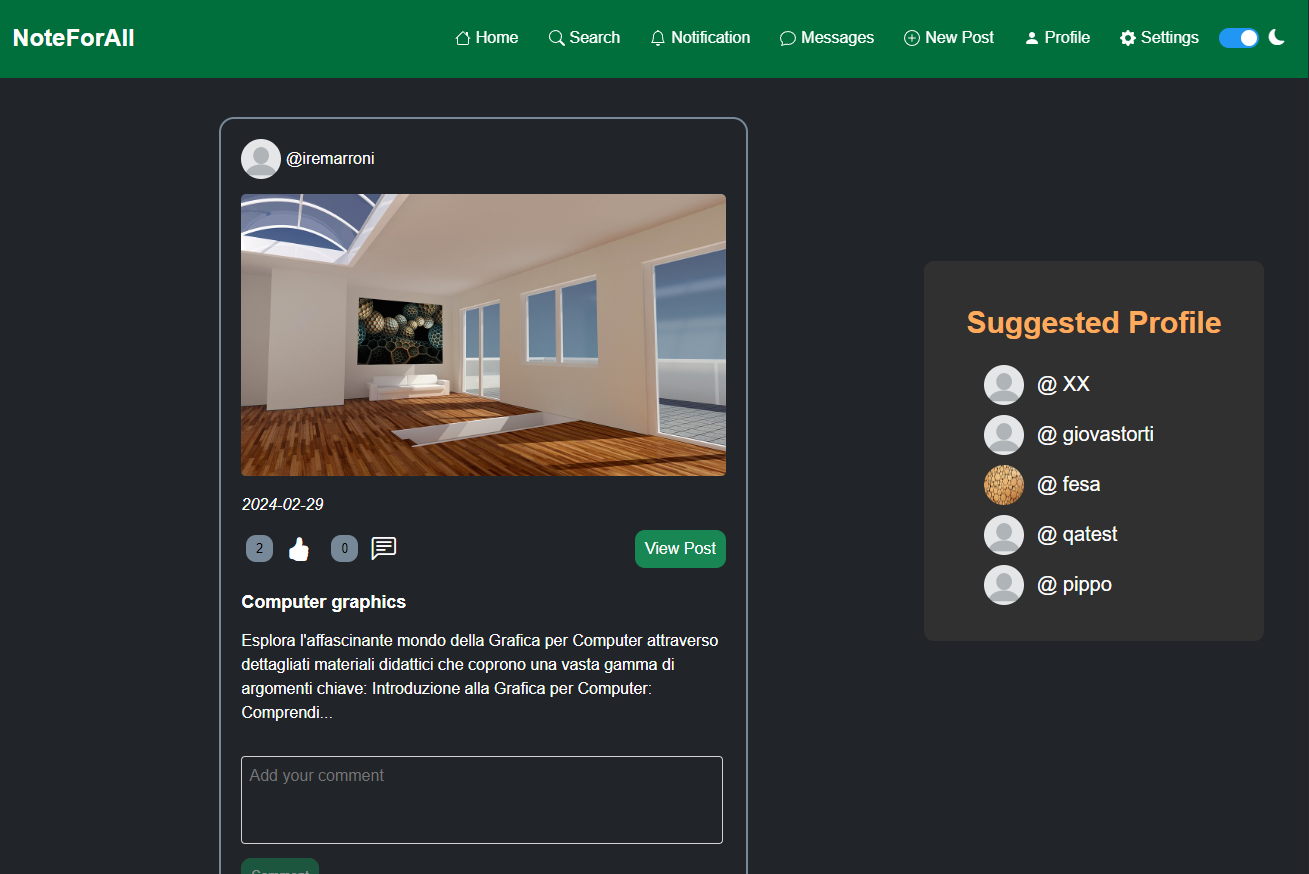
Task: Open the Home page in navbar
Action: click(x=487, y=38)
